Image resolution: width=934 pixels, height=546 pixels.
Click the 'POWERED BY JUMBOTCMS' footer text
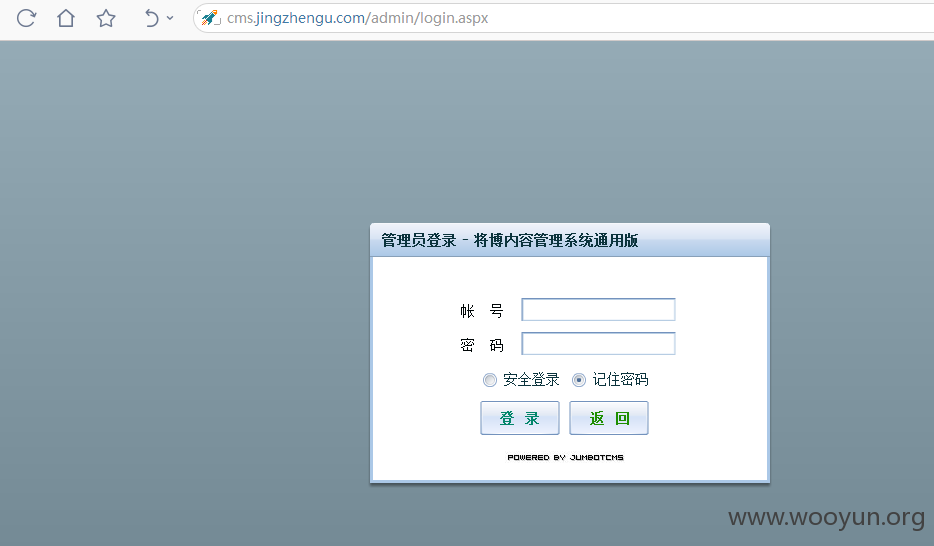point(565,457)
